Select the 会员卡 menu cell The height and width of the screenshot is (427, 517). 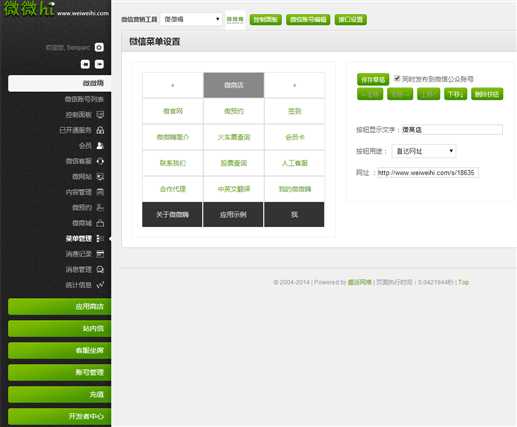point(294,137)
